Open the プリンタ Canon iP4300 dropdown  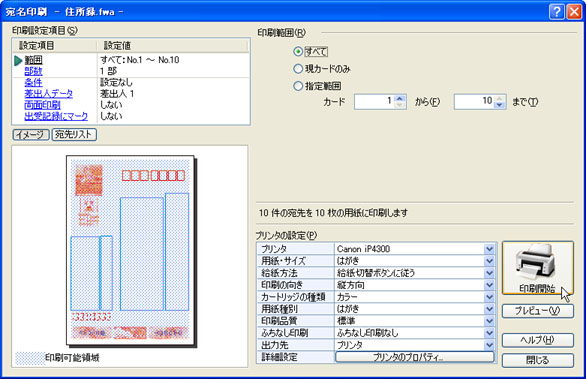(489, 249)
